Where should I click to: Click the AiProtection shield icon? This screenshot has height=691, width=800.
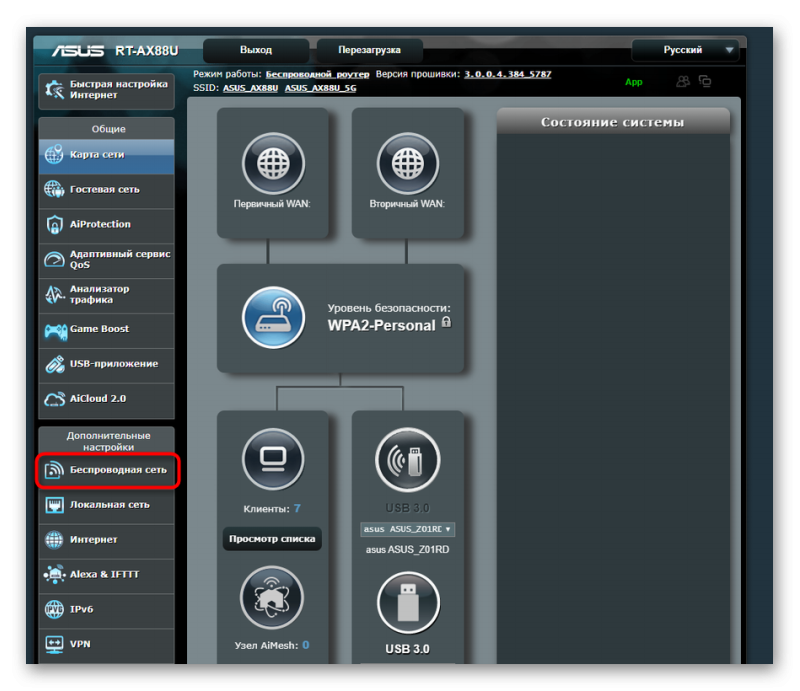(x=54, y=225)
